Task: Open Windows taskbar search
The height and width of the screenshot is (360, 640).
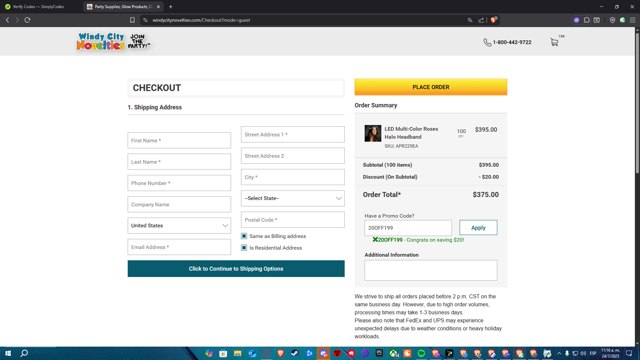Action: coord(24,353)
